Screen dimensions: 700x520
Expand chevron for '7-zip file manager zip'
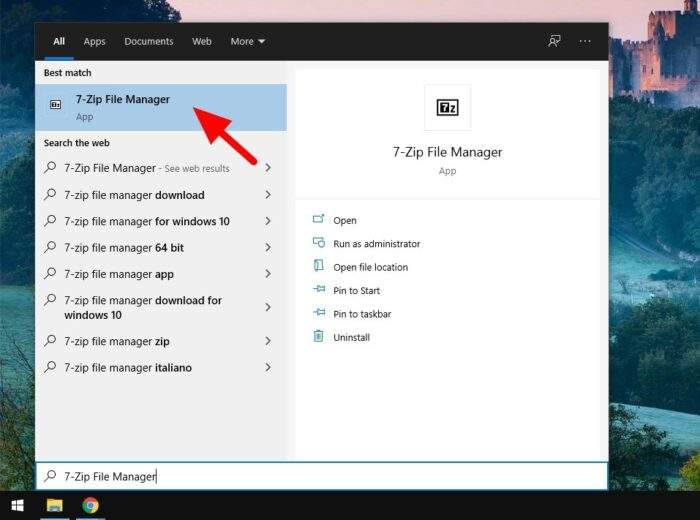tap(268, 341)
